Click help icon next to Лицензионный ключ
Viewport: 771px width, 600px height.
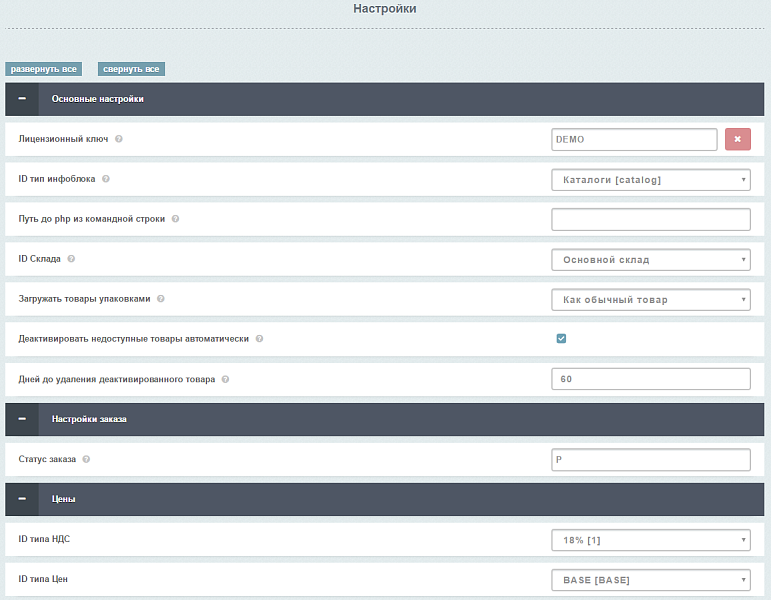click(119, 139)
